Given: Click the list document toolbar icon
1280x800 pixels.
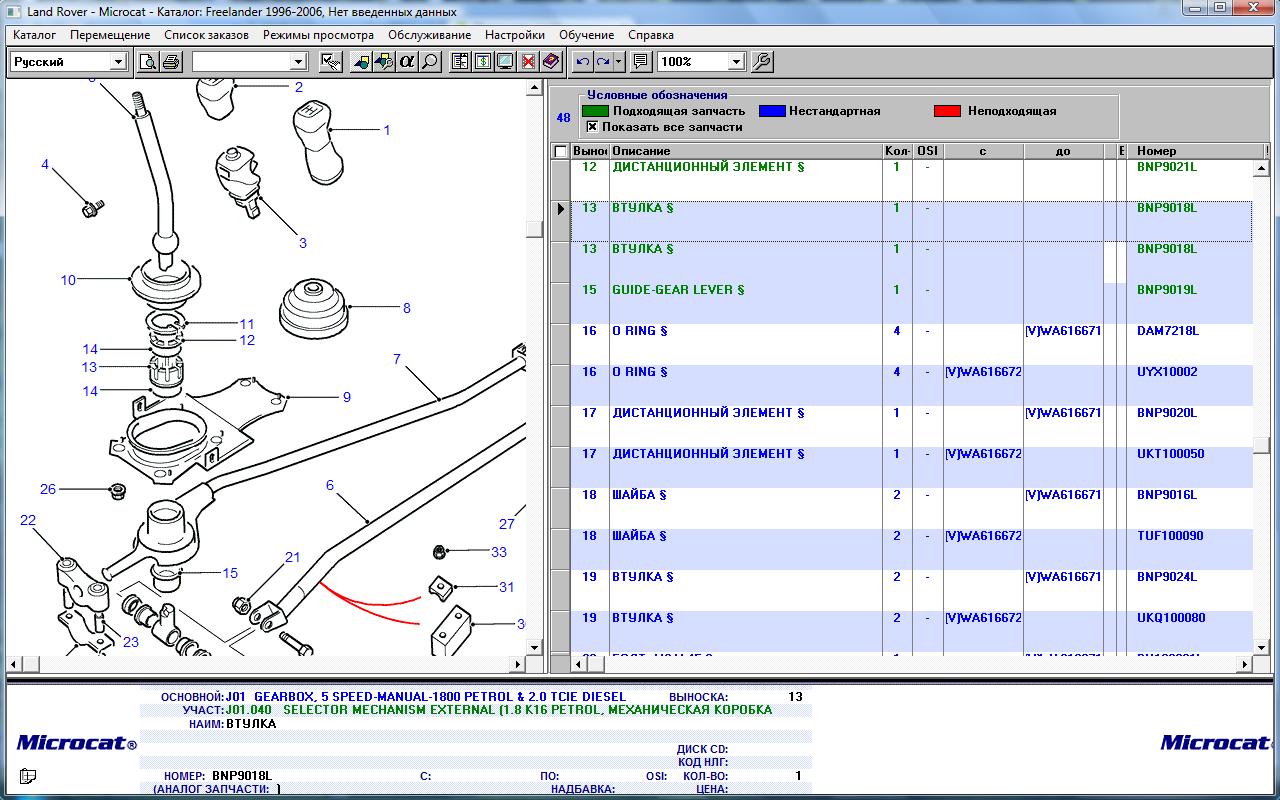Looking at the screenshot, I should pos(460,62).
